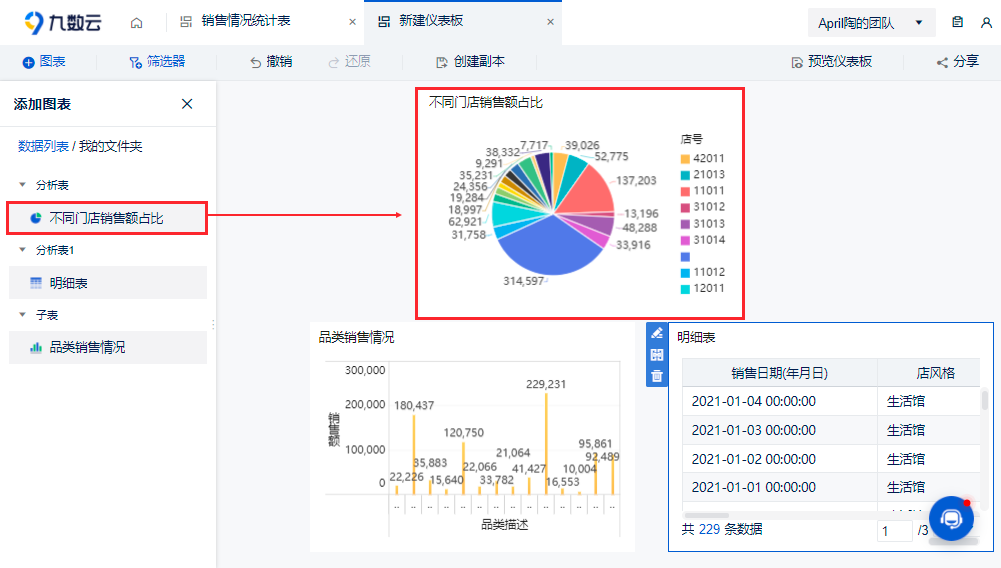Open the user profile icon
The width and height of the screenshot is (1001, 568).
click(986, 22)
